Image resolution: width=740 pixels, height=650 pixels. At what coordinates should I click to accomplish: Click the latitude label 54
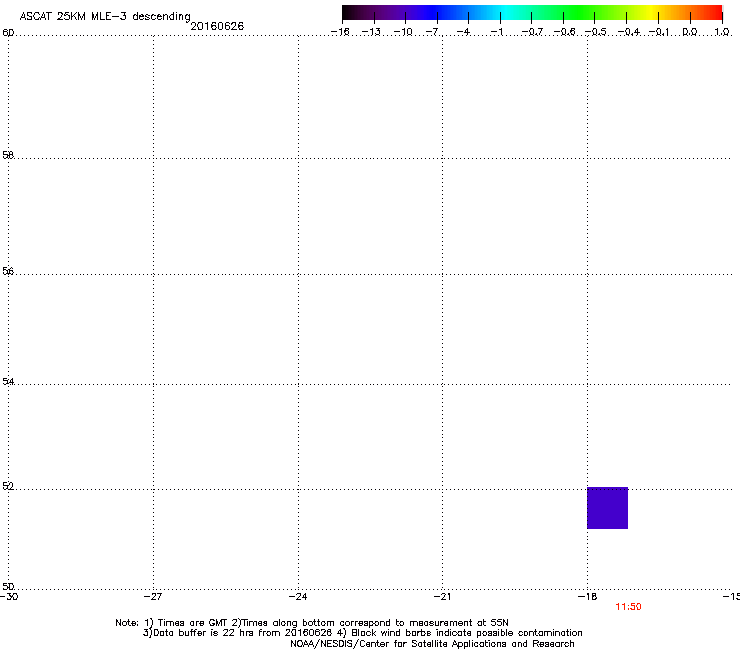click(x=8, y=381)
